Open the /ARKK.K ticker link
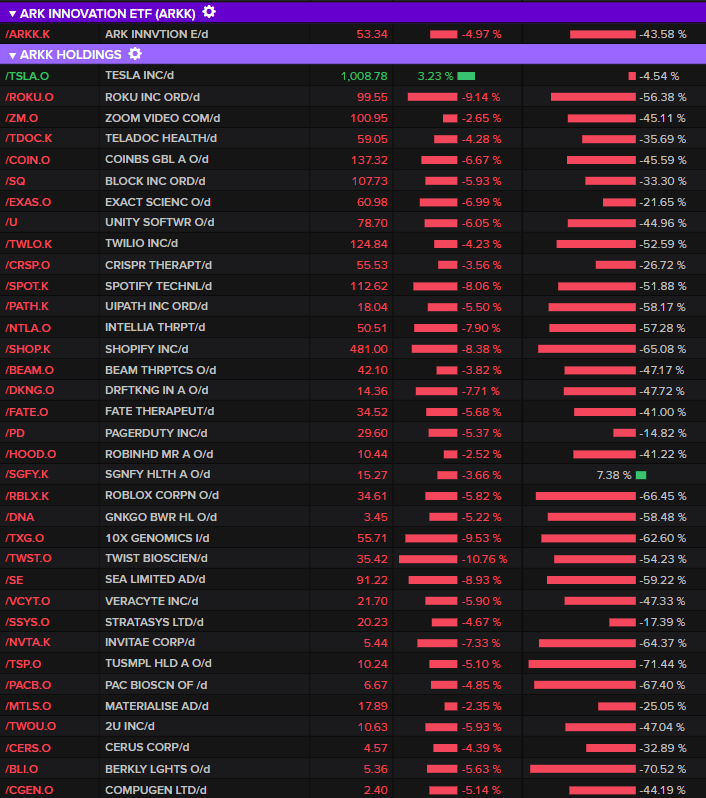The height and width of the screenshot is (798, 706). (27, 34)
